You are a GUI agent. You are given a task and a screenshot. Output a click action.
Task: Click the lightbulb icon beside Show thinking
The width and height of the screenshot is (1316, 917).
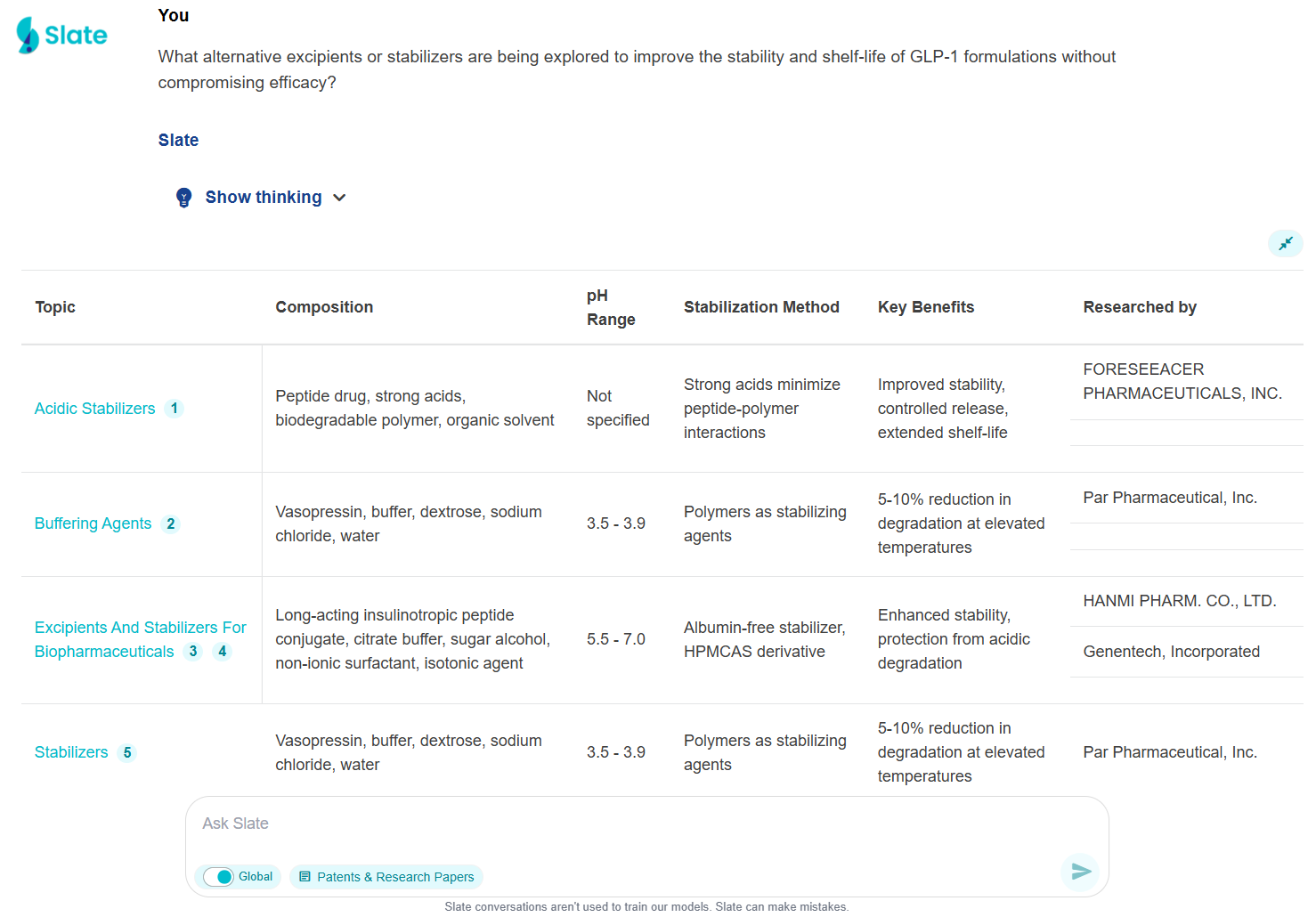[x=183, y=197]
